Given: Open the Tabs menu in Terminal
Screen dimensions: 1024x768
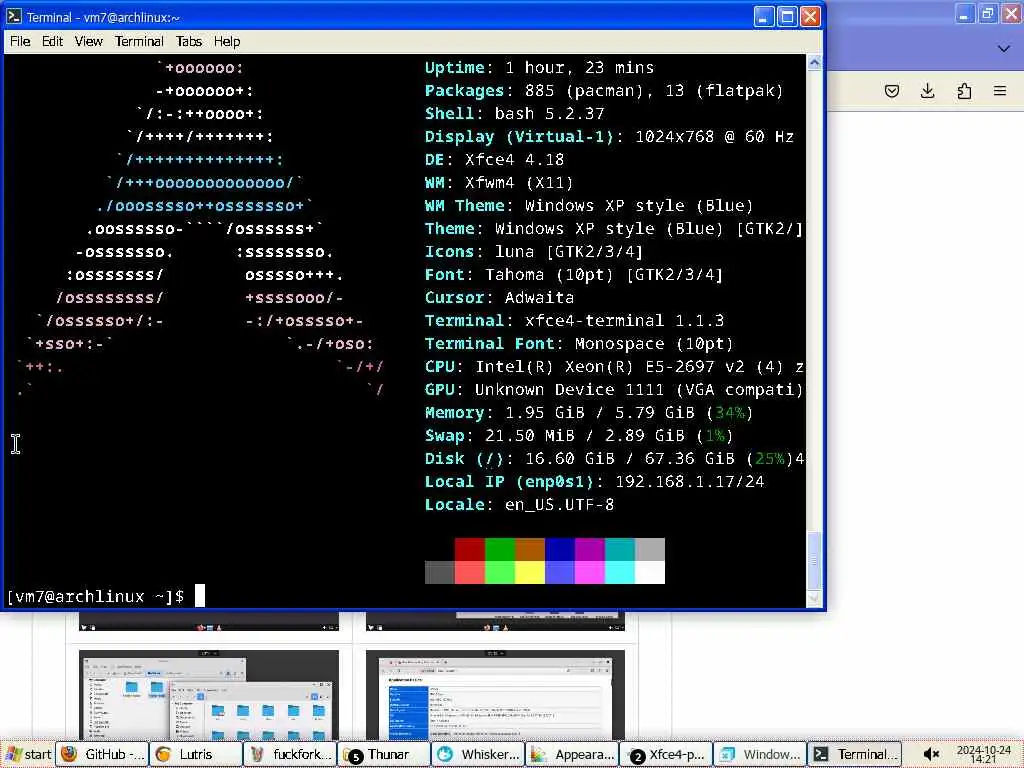Looking at the screenshot, I should coord(189,41).
